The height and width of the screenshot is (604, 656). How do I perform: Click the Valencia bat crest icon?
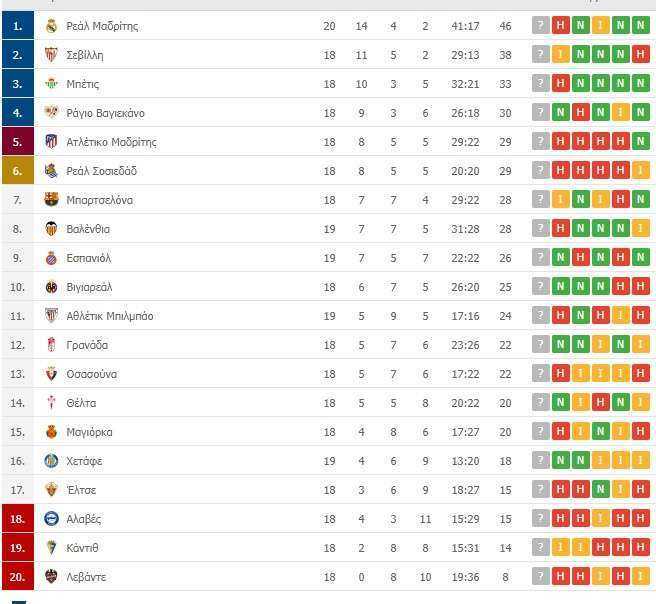[51, 229]
